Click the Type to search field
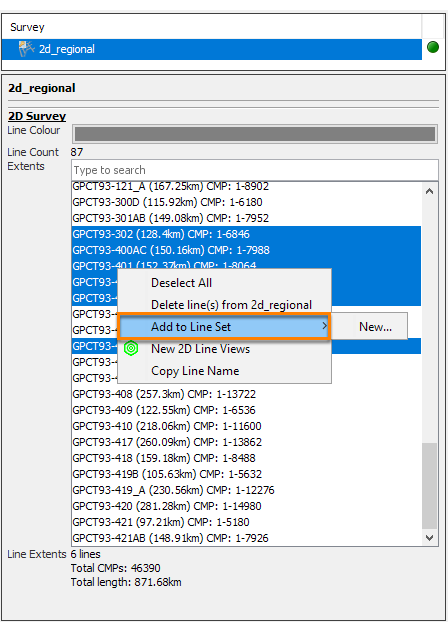This screenshot has height=622, width=448. click(x=255, y=170)
